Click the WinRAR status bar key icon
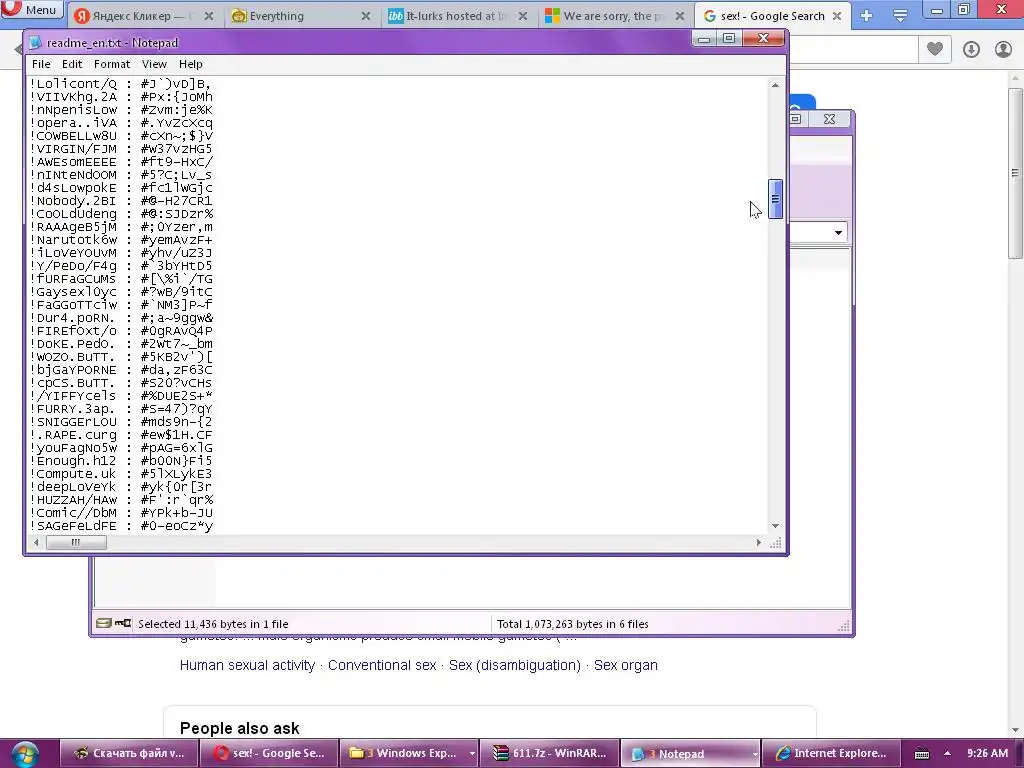The image size is (1024, 768). [123, 623]
